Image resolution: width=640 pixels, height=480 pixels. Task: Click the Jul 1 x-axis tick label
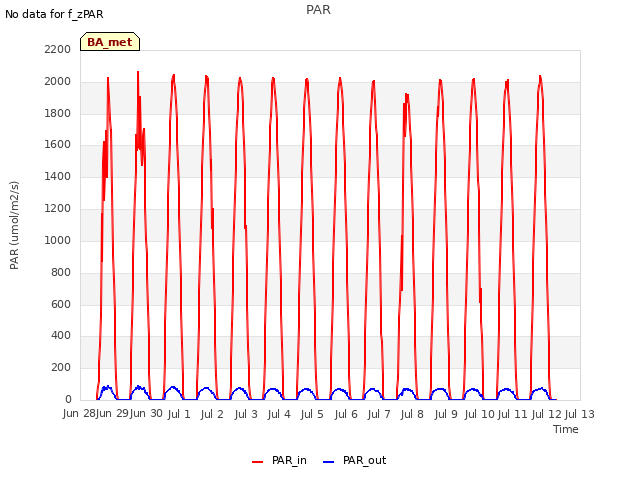coord(179,414)
